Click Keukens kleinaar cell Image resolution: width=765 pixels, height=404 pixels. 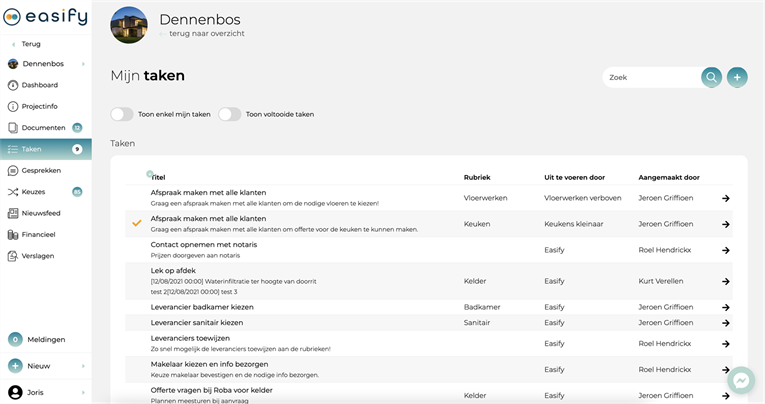pyautogui.click(x=574, y=224)
